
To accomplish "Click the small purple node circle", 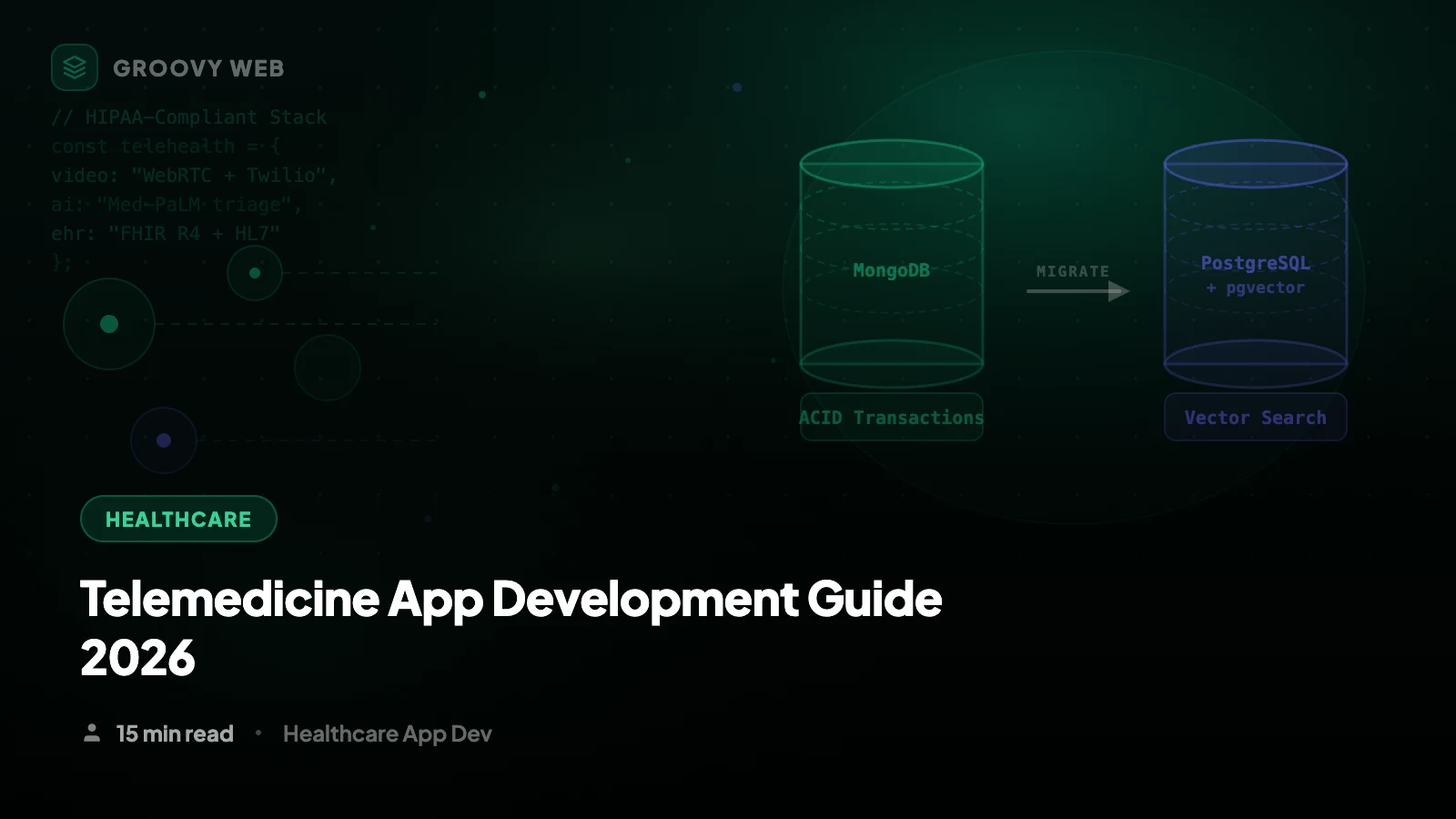I will [163, 440].
